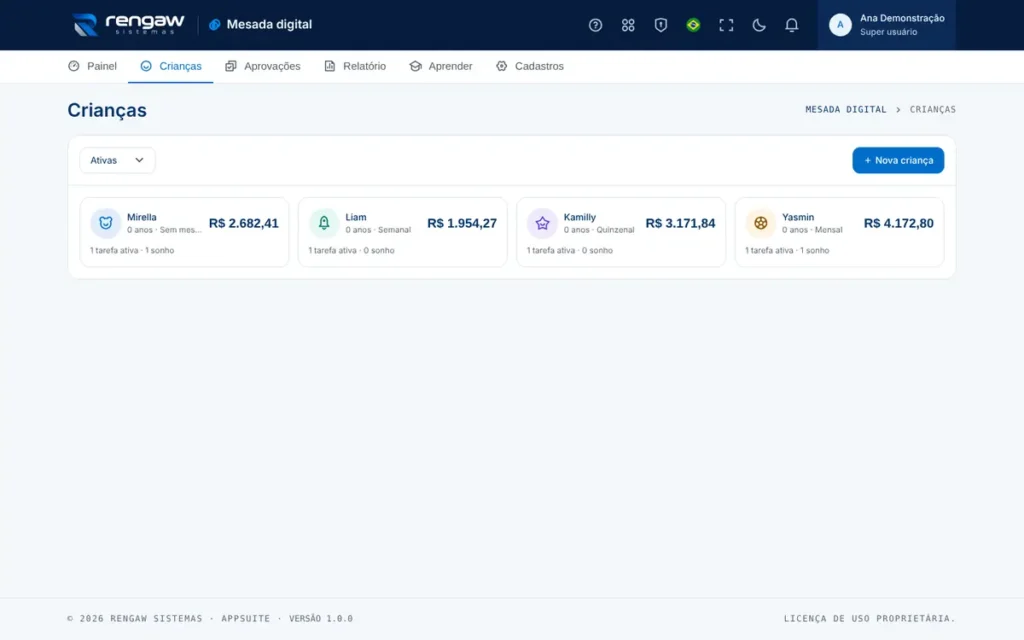Open Mirella's child card name
1024x640 pixels.
point(142,217)
